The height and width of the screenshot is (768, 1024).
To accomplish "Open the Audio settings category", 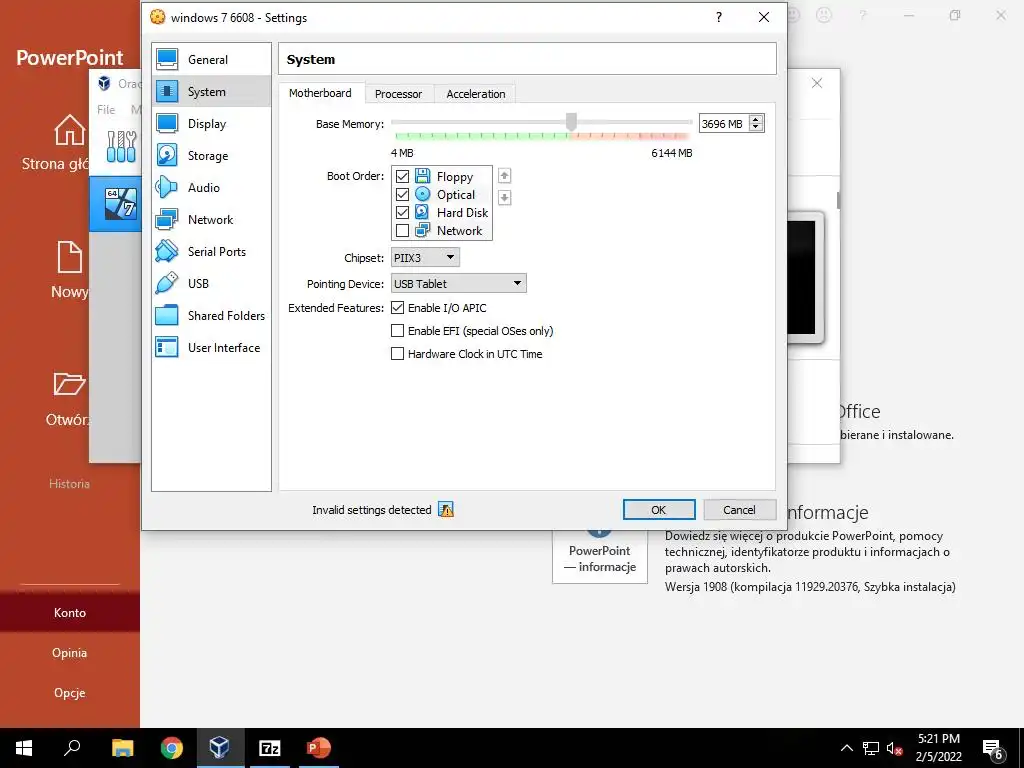I will pos(211,187).
